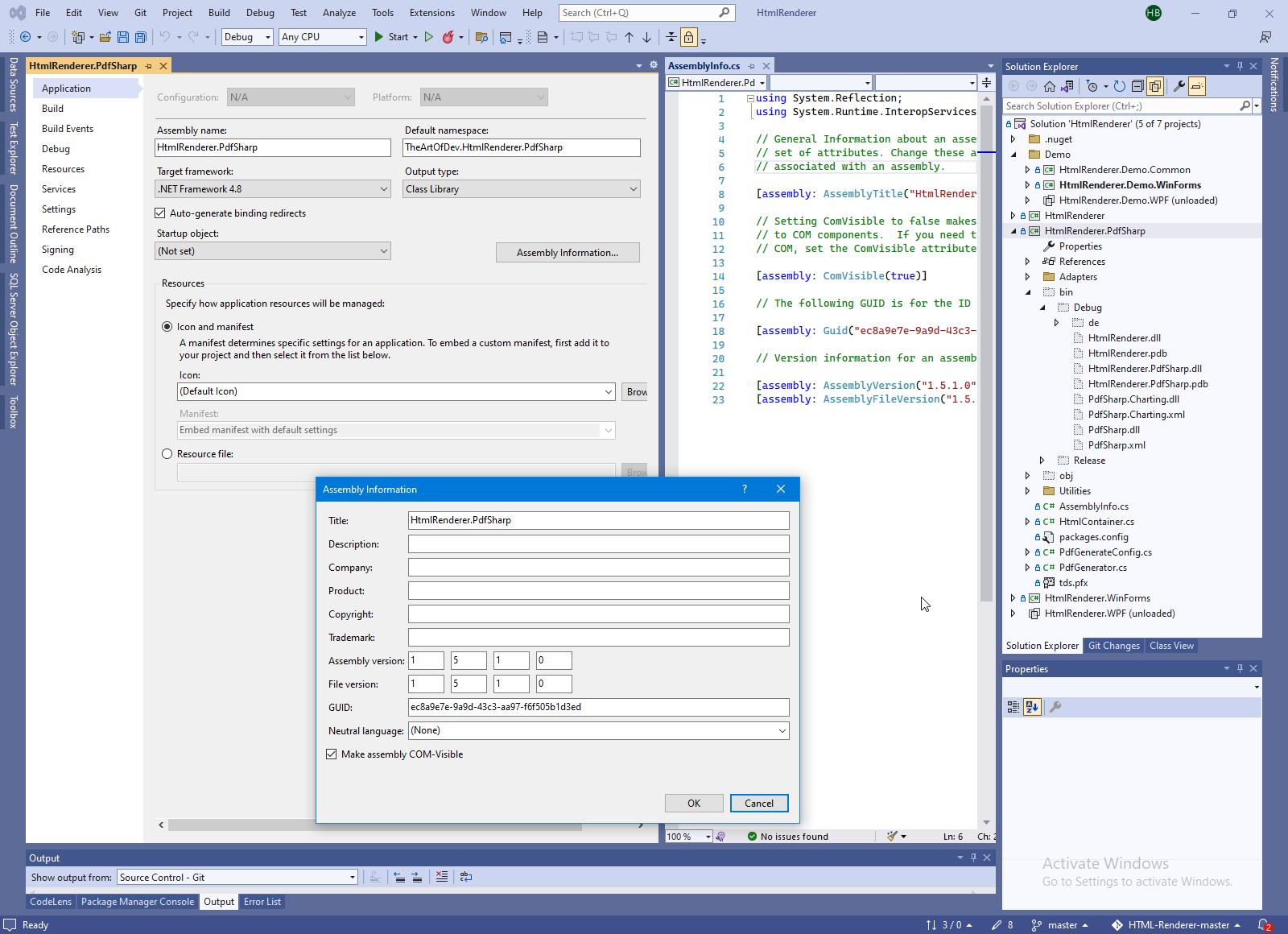Clear all output with Clear All icon
The height and width of the screenshot is (934, 1288).
442,877
